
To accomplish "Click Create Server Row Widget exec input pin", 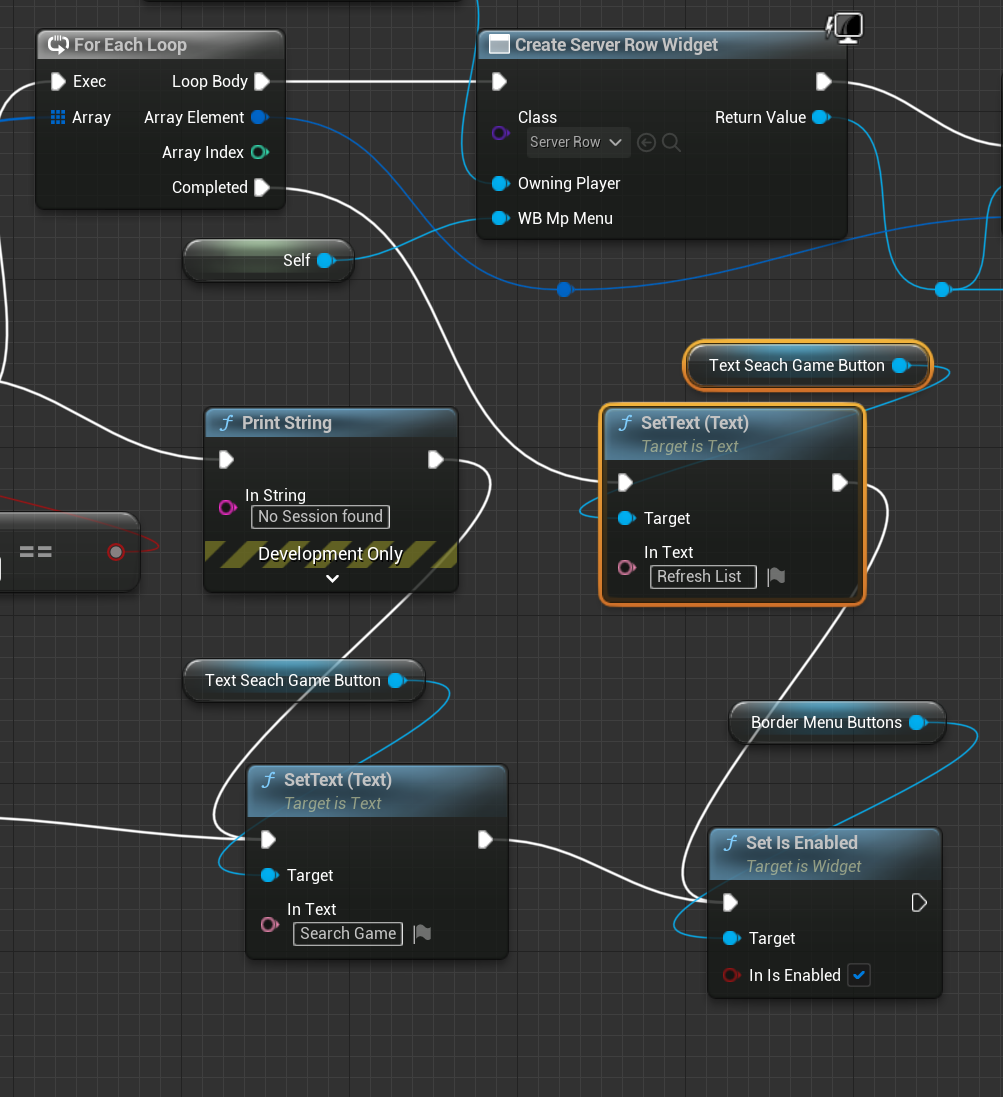I will (x=499, y=82).
